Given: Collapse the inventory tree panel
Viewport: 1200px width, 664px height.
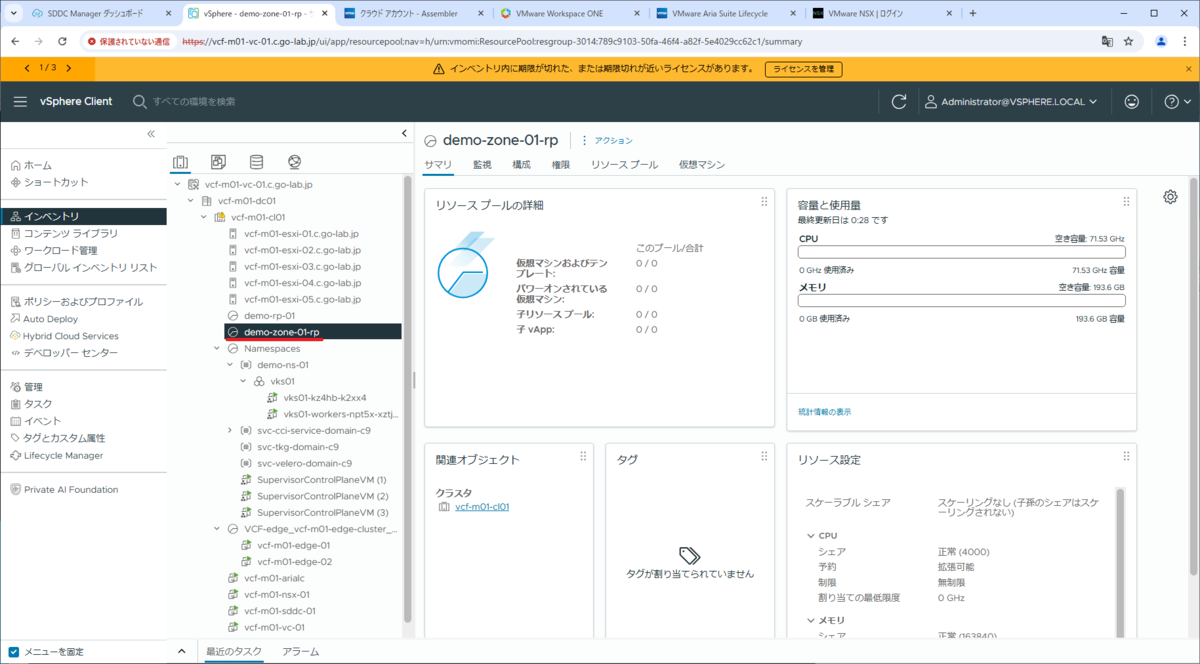Looking at the screenshot, I should 404,133.
